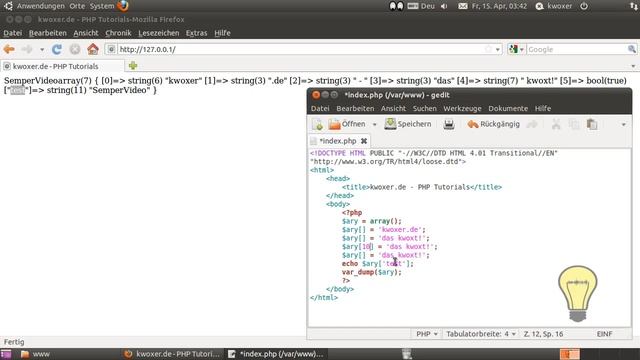This screenshot has width=640, height=360.
Task: Open Firefox Chronik menu
Action: [118, 33]
